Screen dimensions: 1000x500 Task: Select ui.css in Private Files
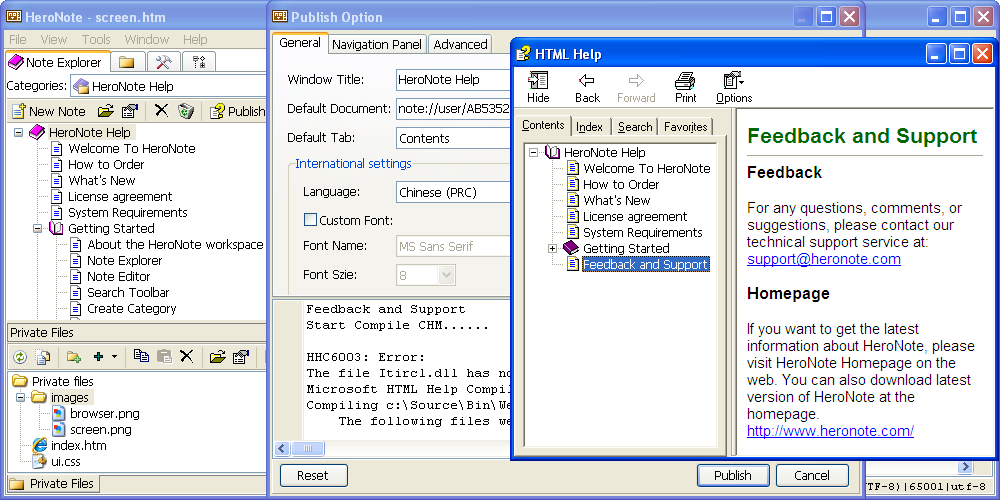66,462
